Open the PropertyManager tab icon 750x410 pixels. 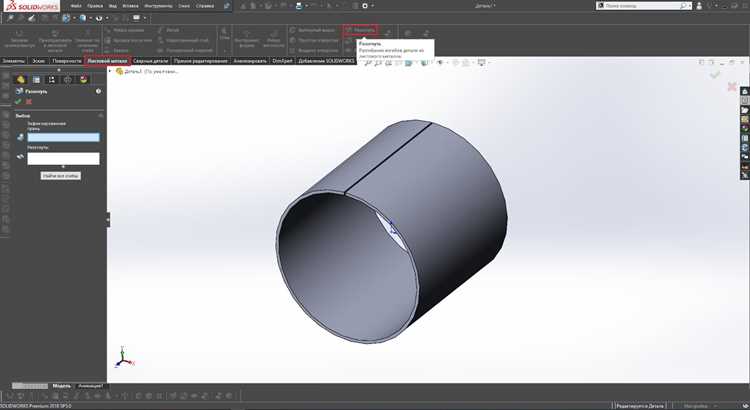[x=36, y=79]
